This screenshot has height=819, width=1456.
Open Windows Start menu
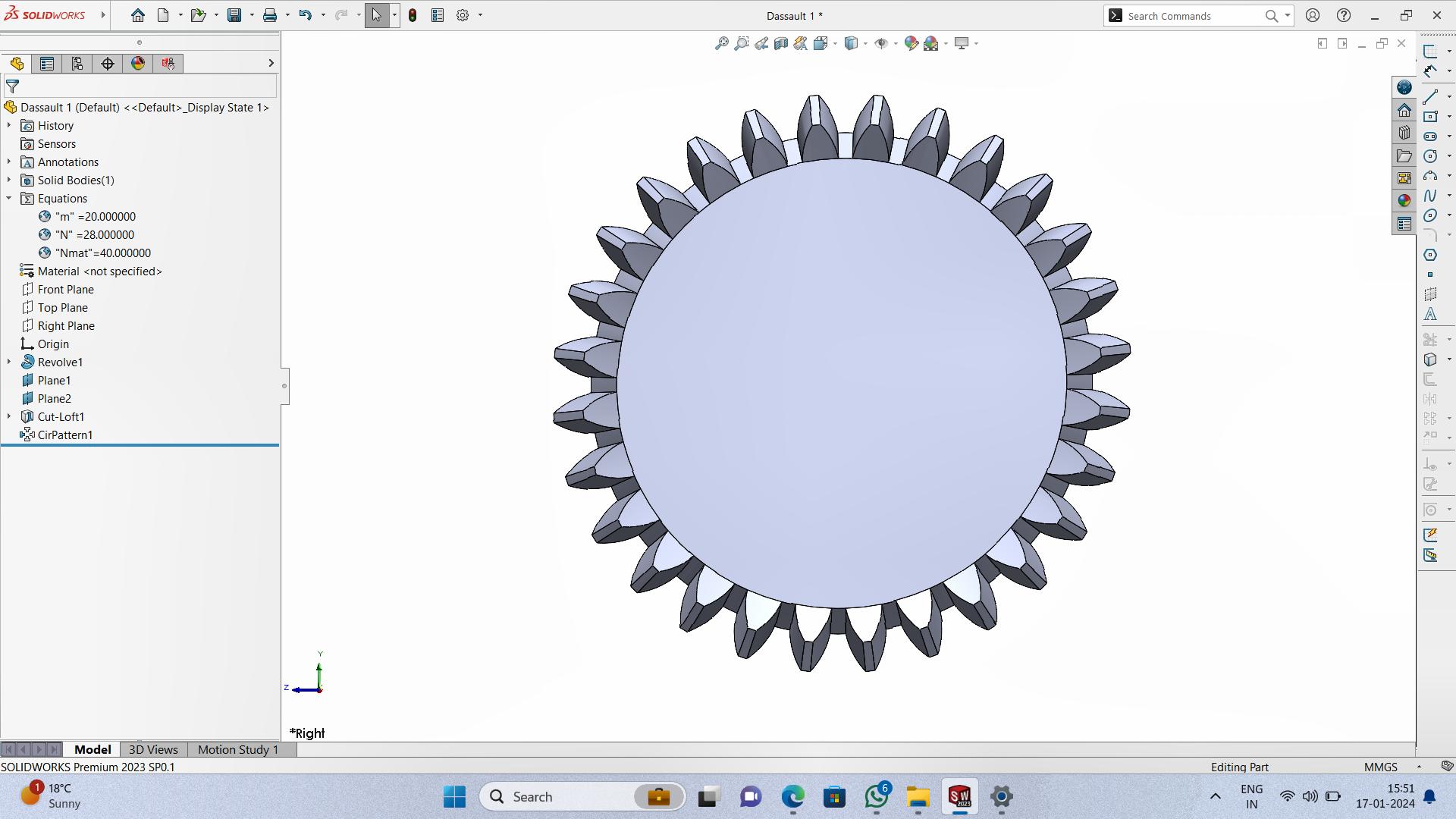point(455,797)
